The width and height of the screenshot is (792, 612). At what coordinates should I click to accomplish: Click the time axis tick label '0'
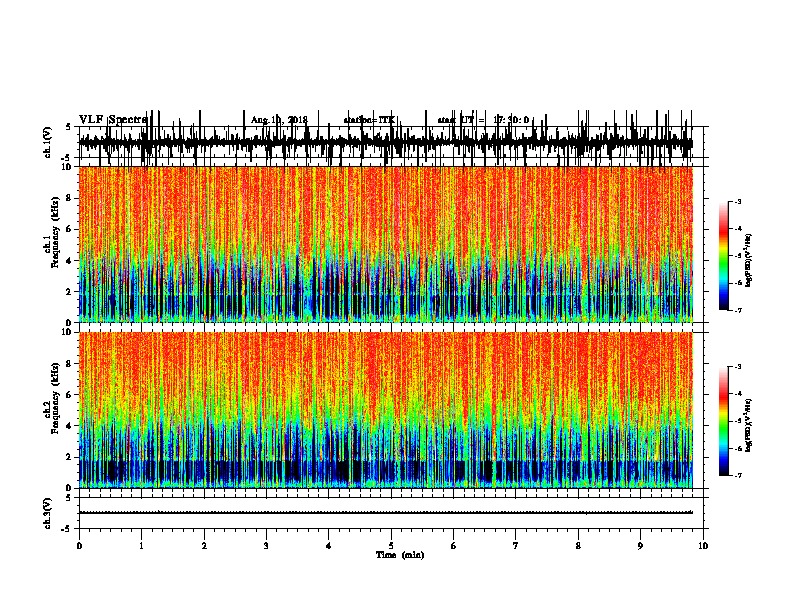click(x=79, y=546)
